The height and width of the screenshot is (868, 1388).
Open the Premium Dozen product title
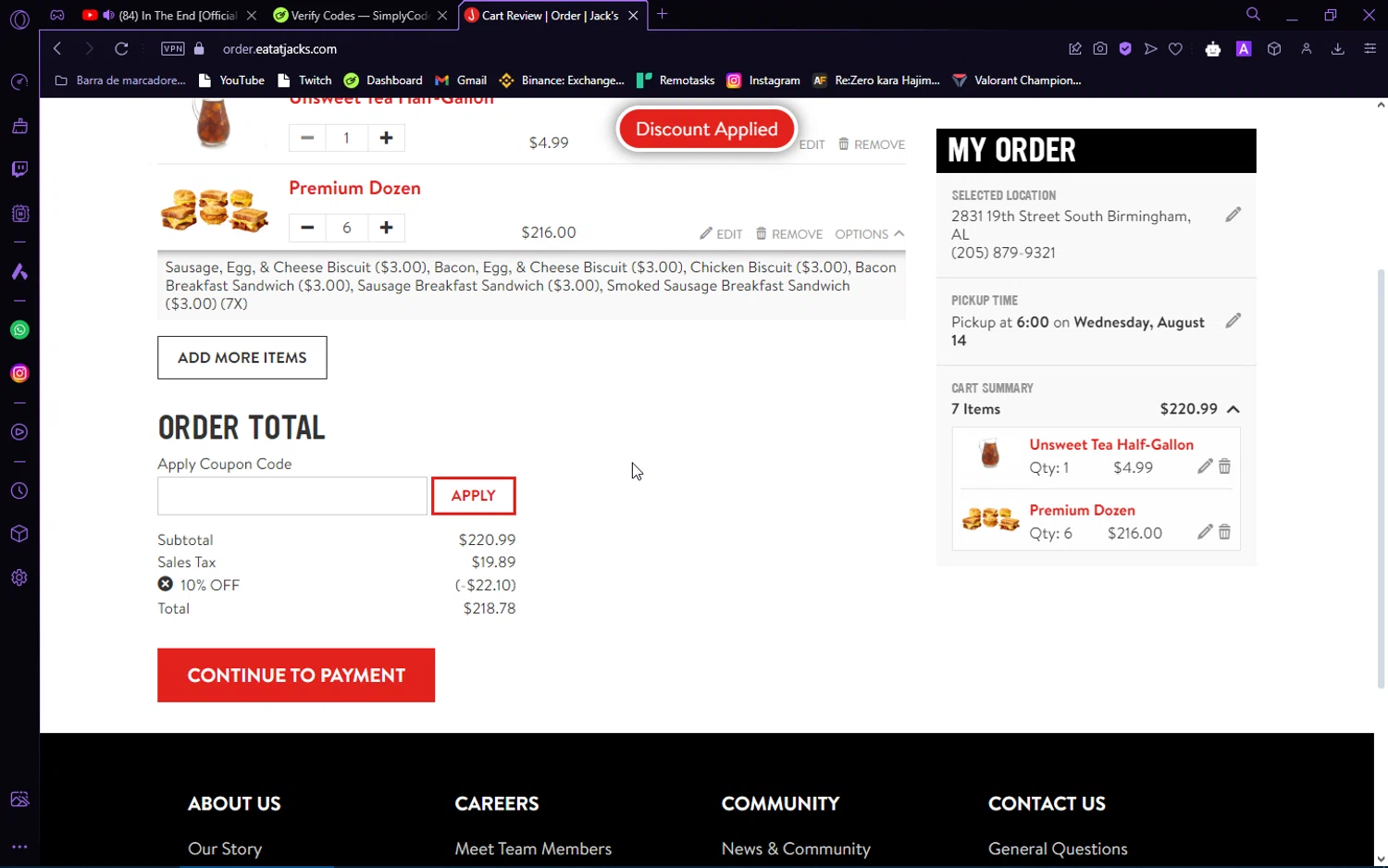click(354, 188)
